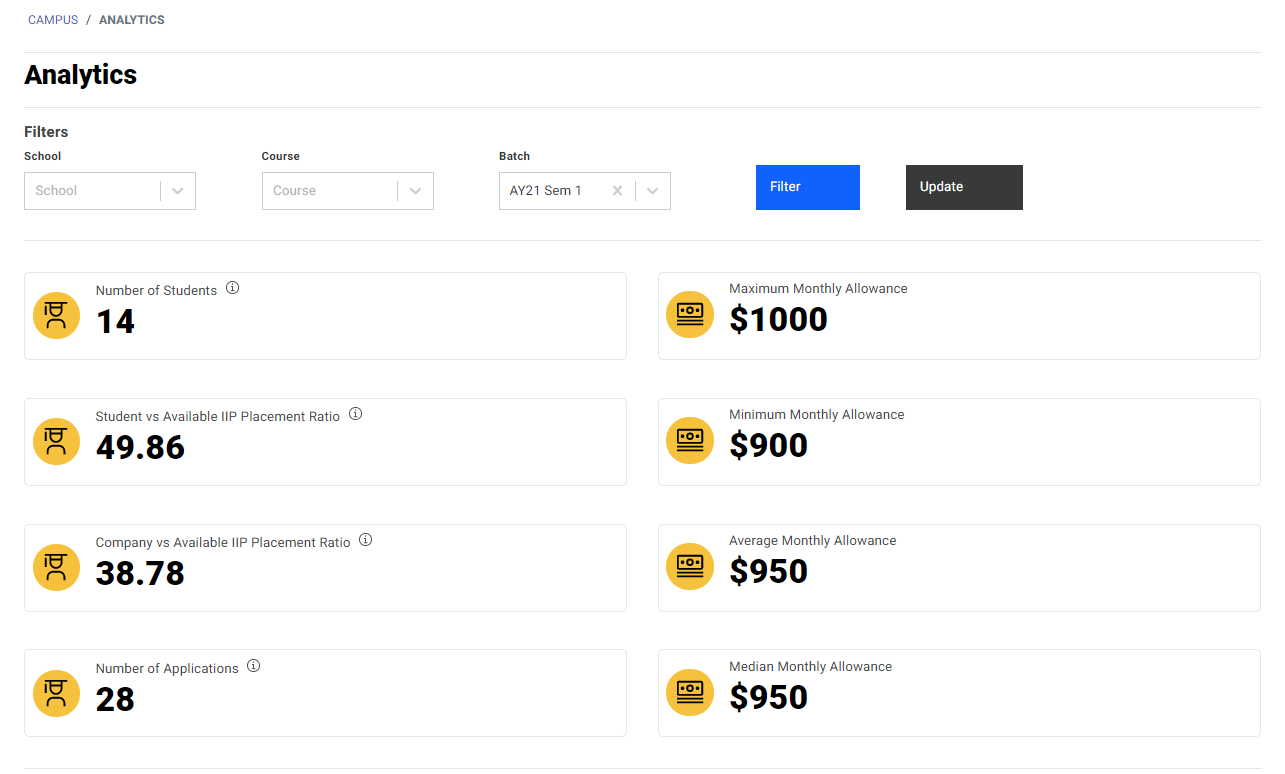Image resolution: width=1285 pixels, height=774 pixels.
Task: Click the money icon on Maximum Monthly Allowance card
Action: click(690, 314)
